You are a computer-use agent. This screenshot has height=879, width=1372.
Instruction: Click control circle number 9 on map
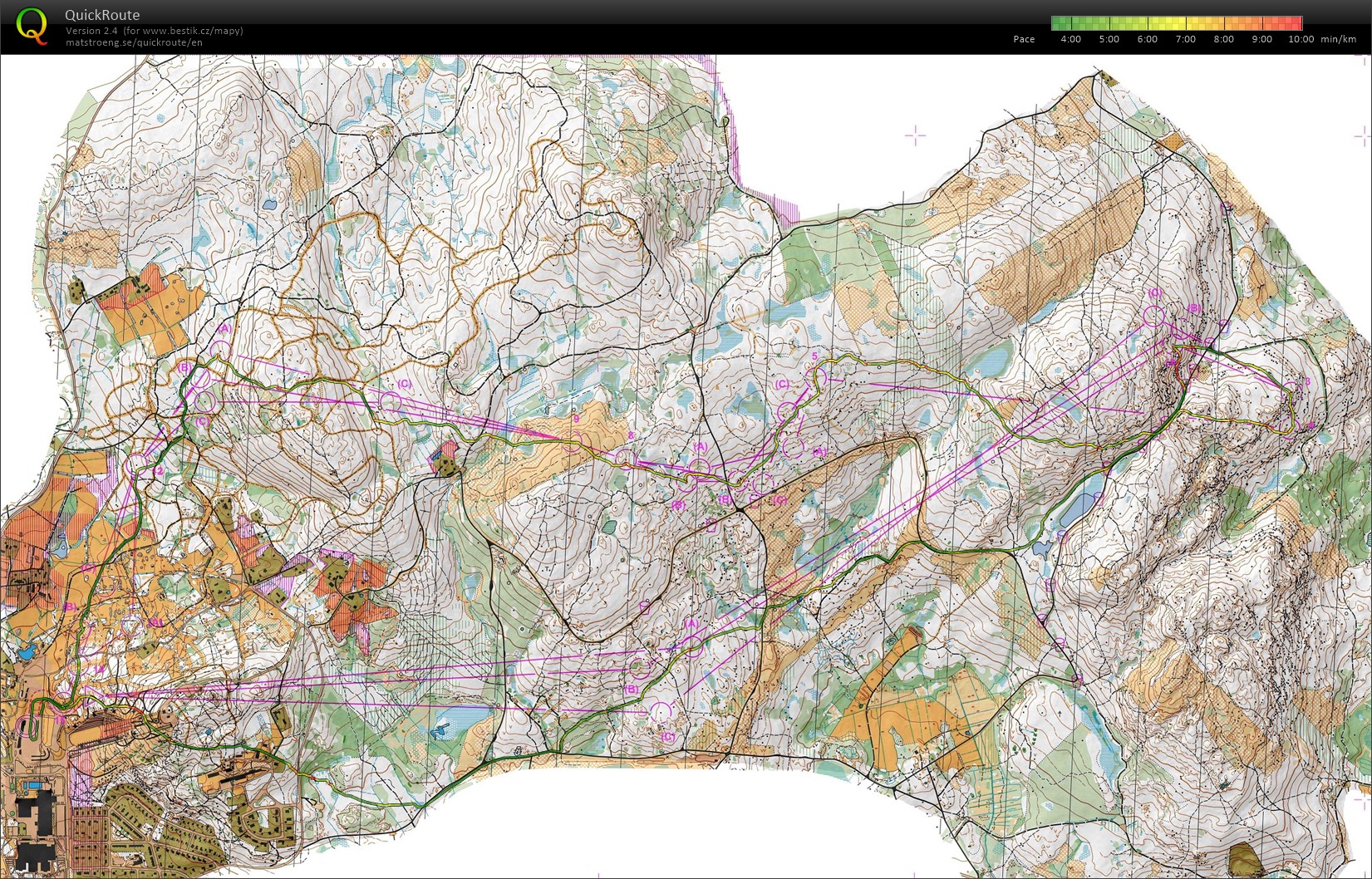[573, 440]
